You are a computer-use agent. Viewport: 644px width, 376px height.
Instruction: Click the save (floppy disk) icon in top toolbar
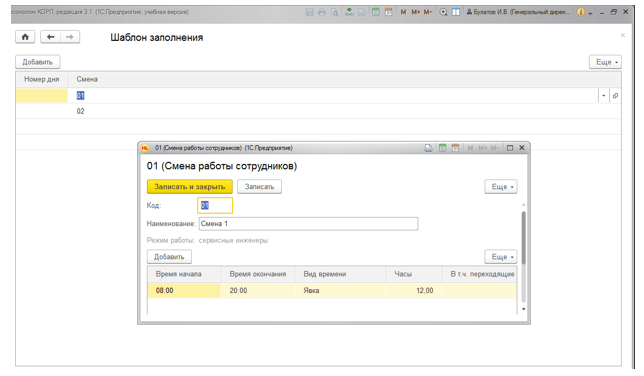click(309, 12)
